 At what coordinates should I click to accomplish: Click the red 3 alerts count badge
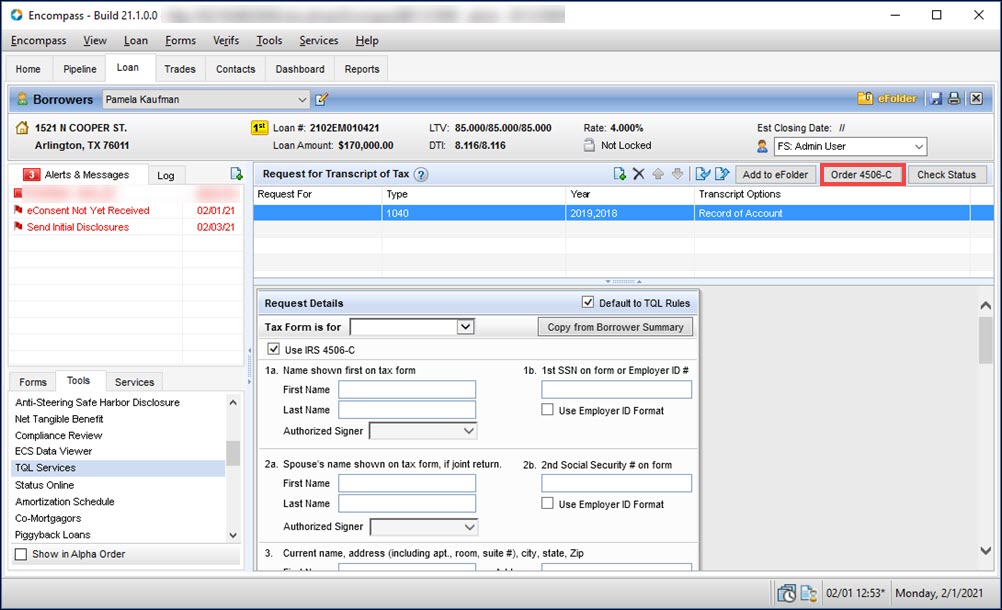pyautogui.click(x=31, y=174)
